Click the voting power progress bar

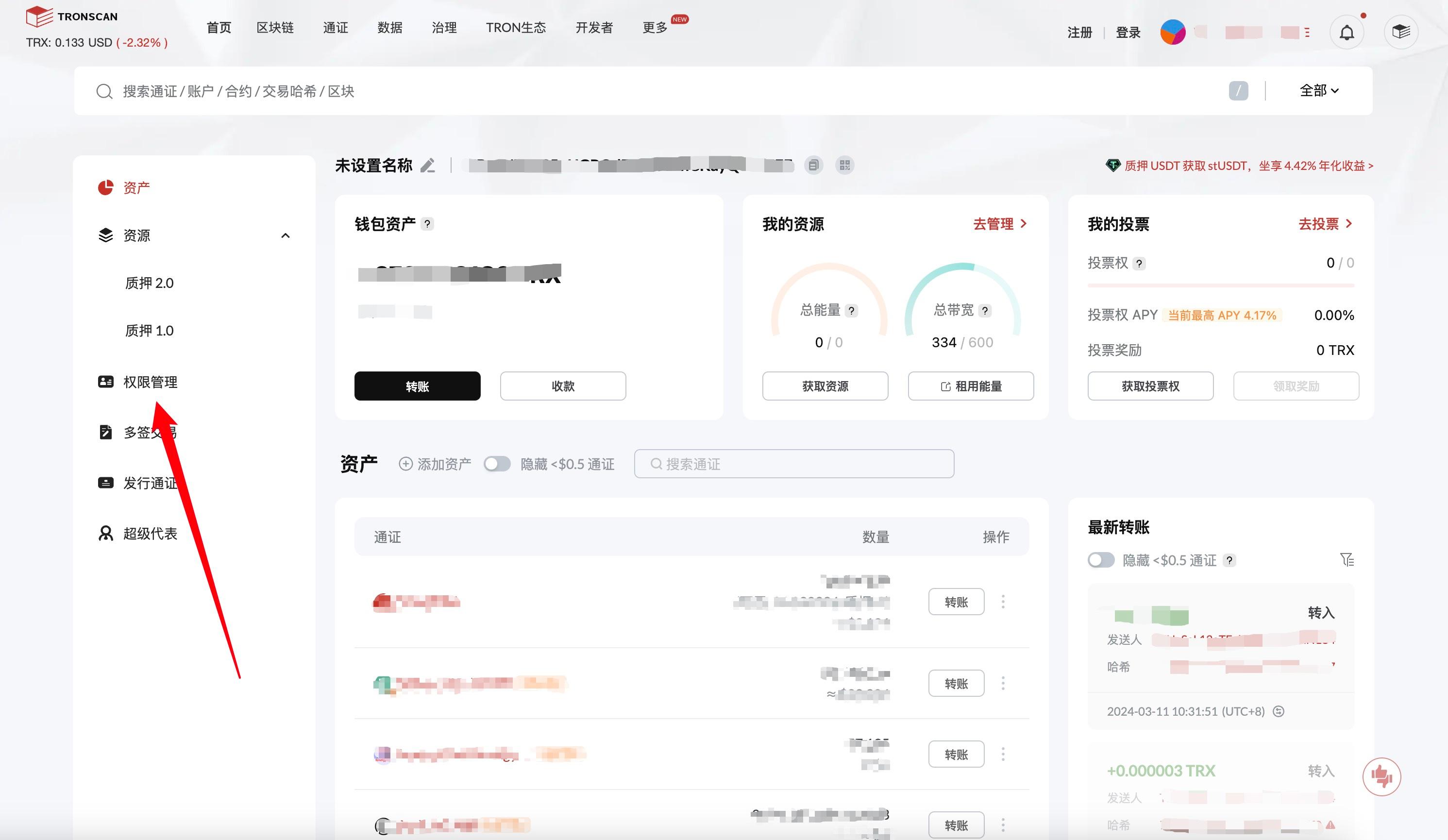[x=1220, y=285]
